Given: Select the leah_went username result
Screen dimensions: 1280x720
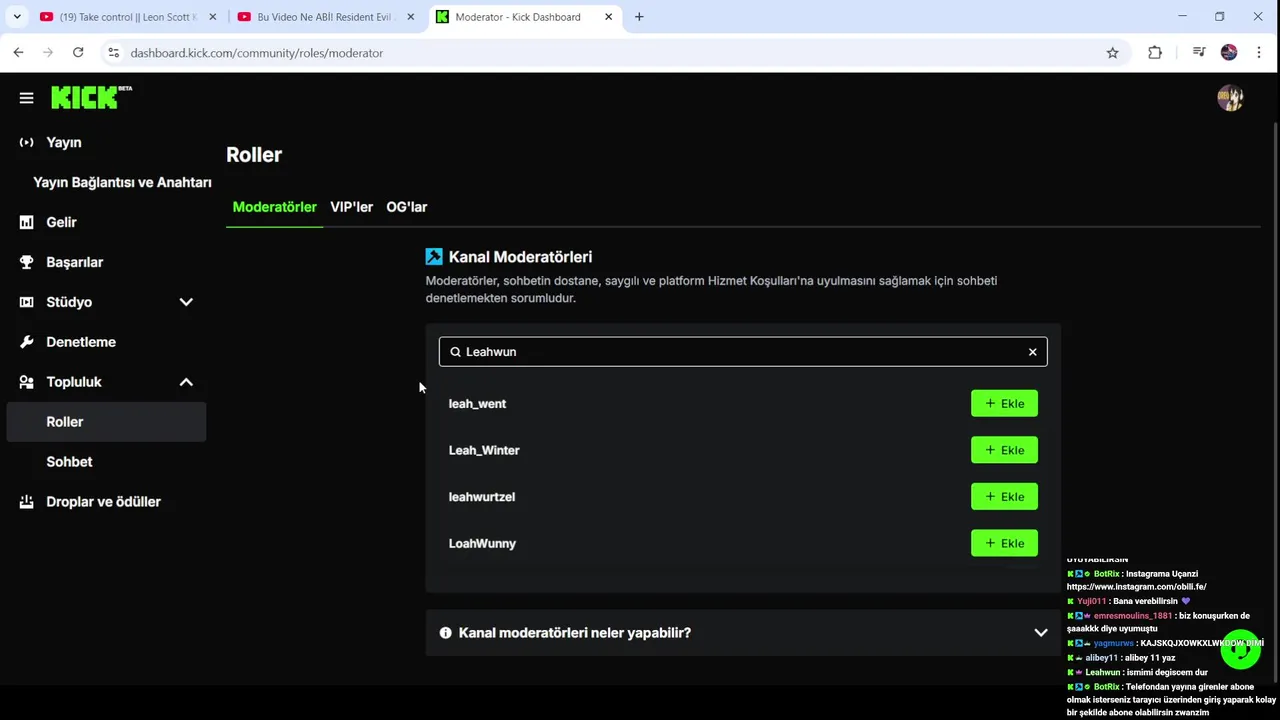Looking at the screenshot, I should coord(477,404).
